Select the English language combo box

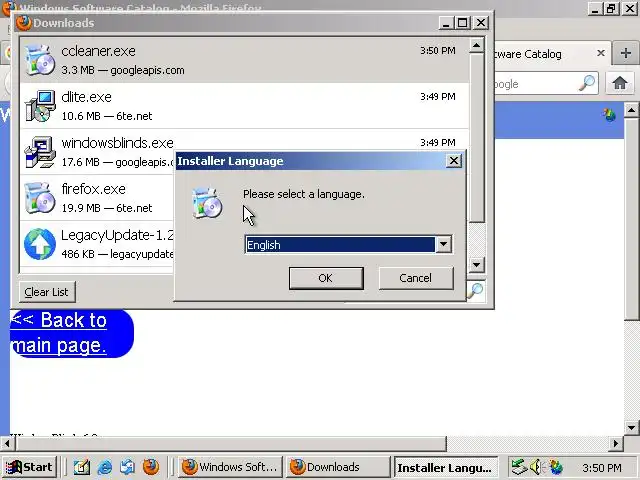pos(348,244)
